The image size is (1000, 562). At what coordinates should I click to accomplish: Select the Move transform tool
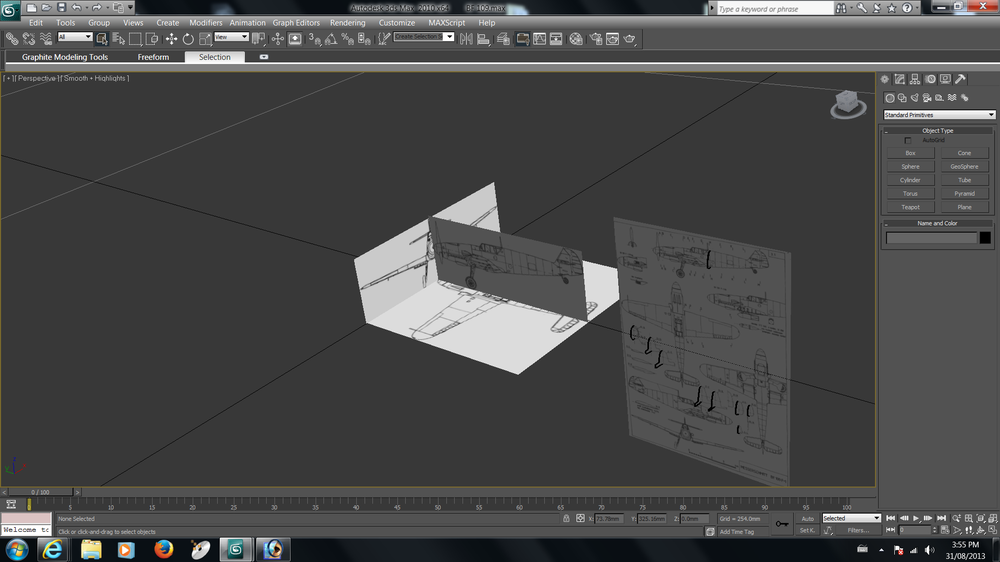pos(171,39)
